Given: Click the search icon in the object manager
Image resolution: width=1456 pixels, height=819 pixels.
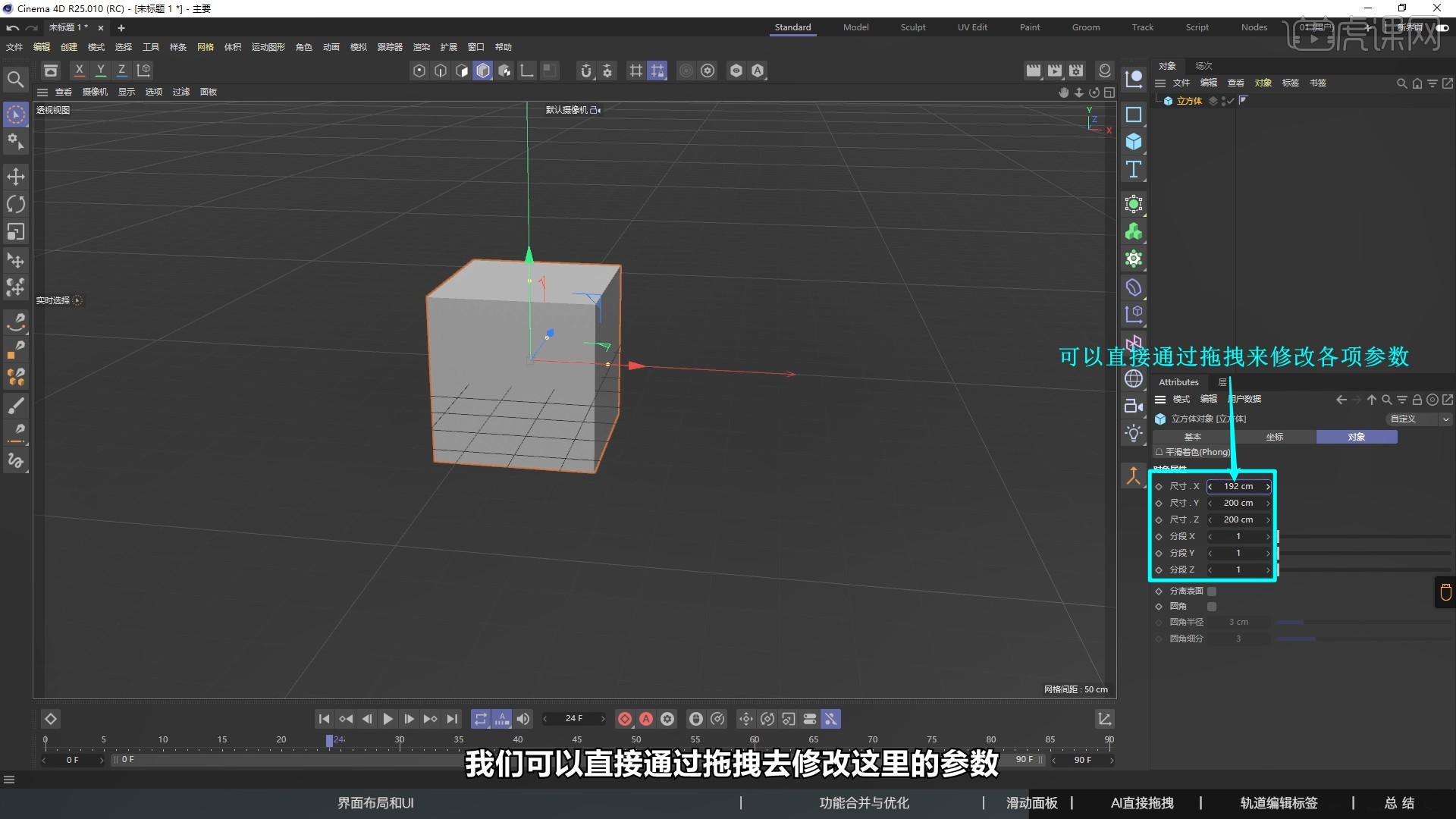Looking at the screenshot, I should coord(1401,83).
